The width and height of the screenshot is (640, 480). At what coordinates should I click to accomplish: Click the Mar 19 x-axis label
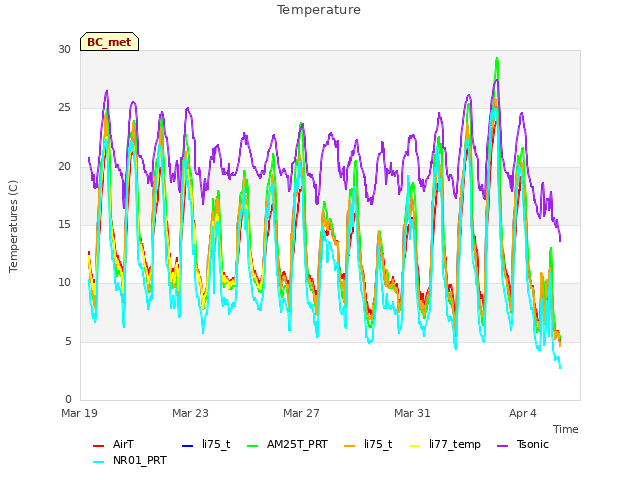tap(80, 413)
